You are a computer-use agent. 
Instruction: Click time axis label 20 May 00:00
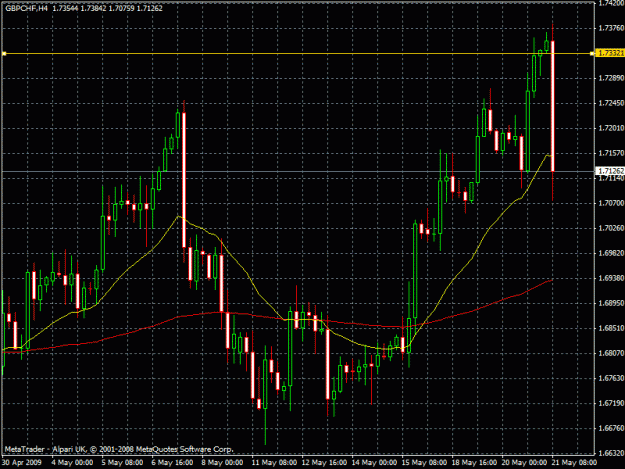[x=524, y=463]
